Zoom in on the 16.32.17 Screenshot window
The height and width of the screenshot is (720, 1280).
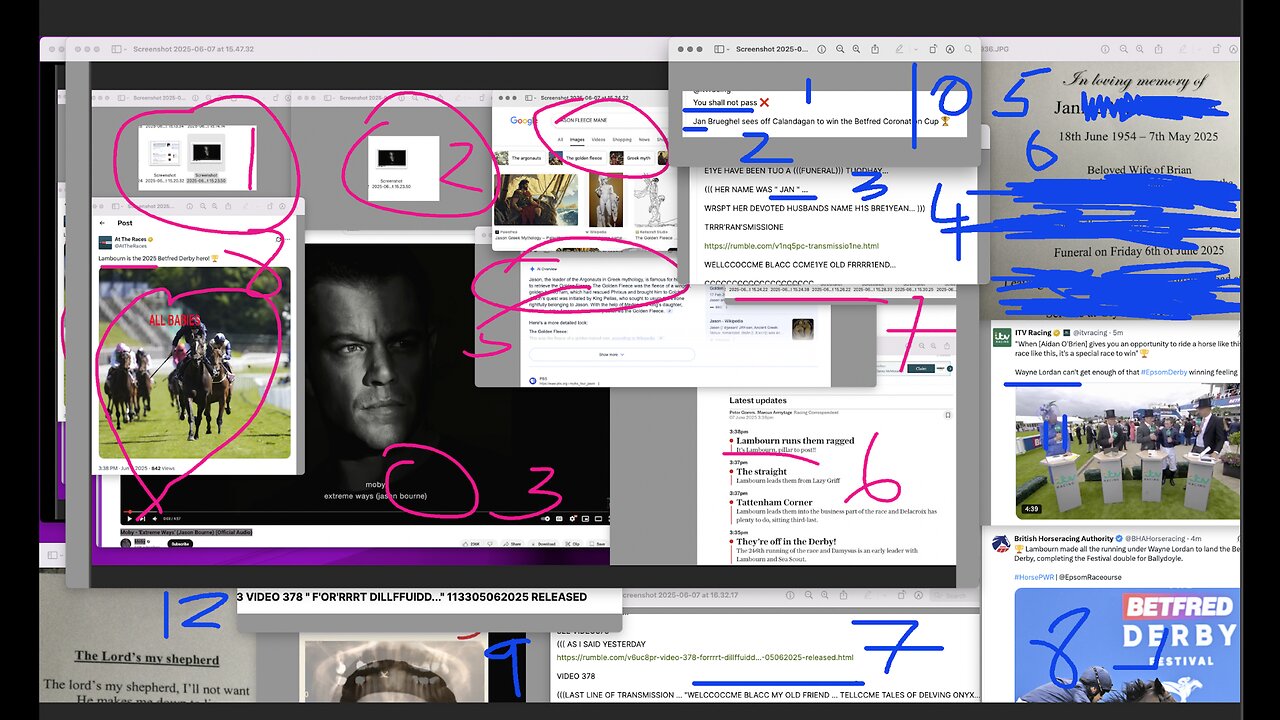tap(825, 595)
